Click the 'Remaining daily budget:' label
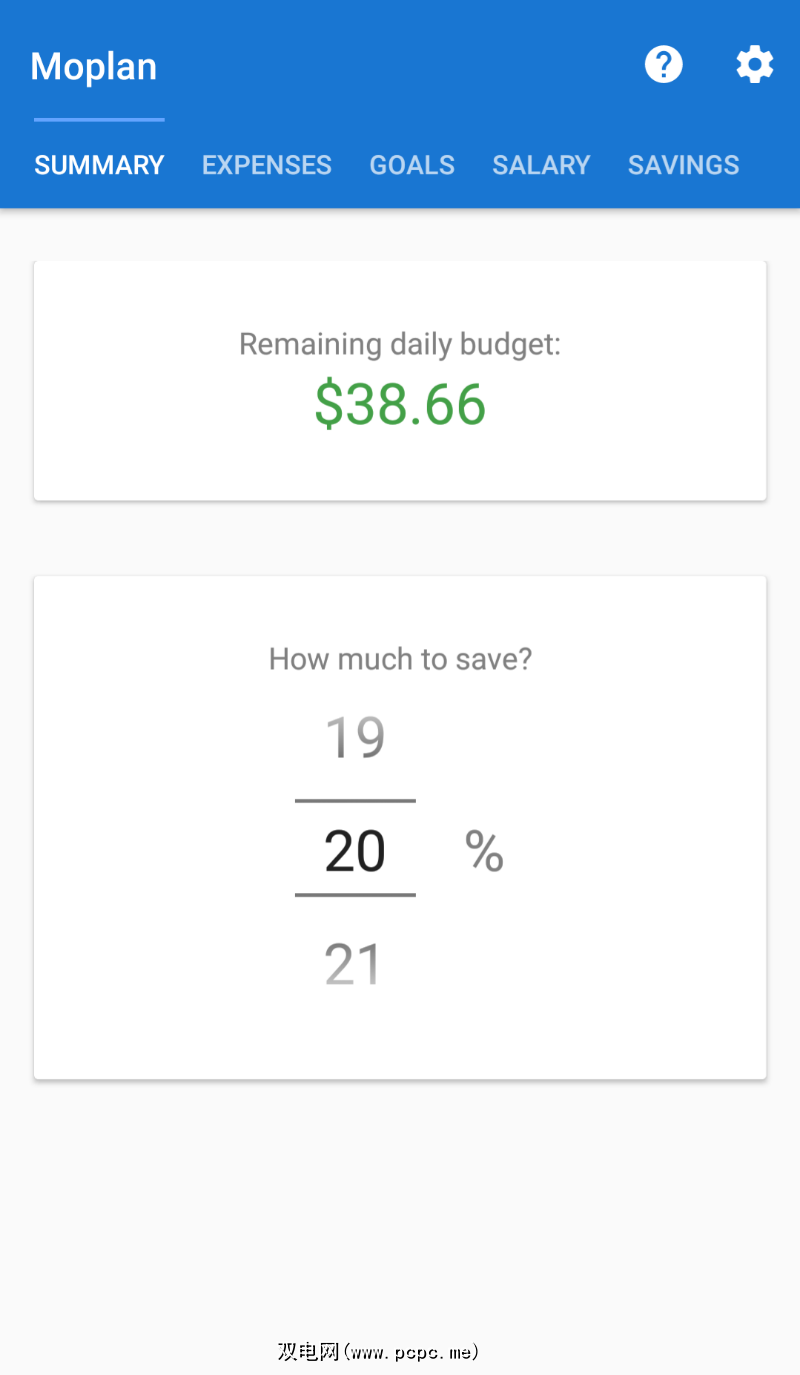The width and height of the screenshot is (800, 1375). tap(400, 345)
